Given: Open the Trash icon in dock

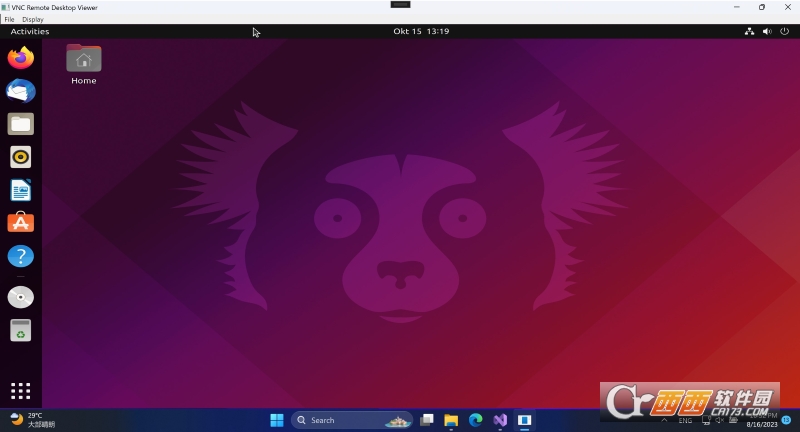Looking at the screenshot, I should coord(20,331).
